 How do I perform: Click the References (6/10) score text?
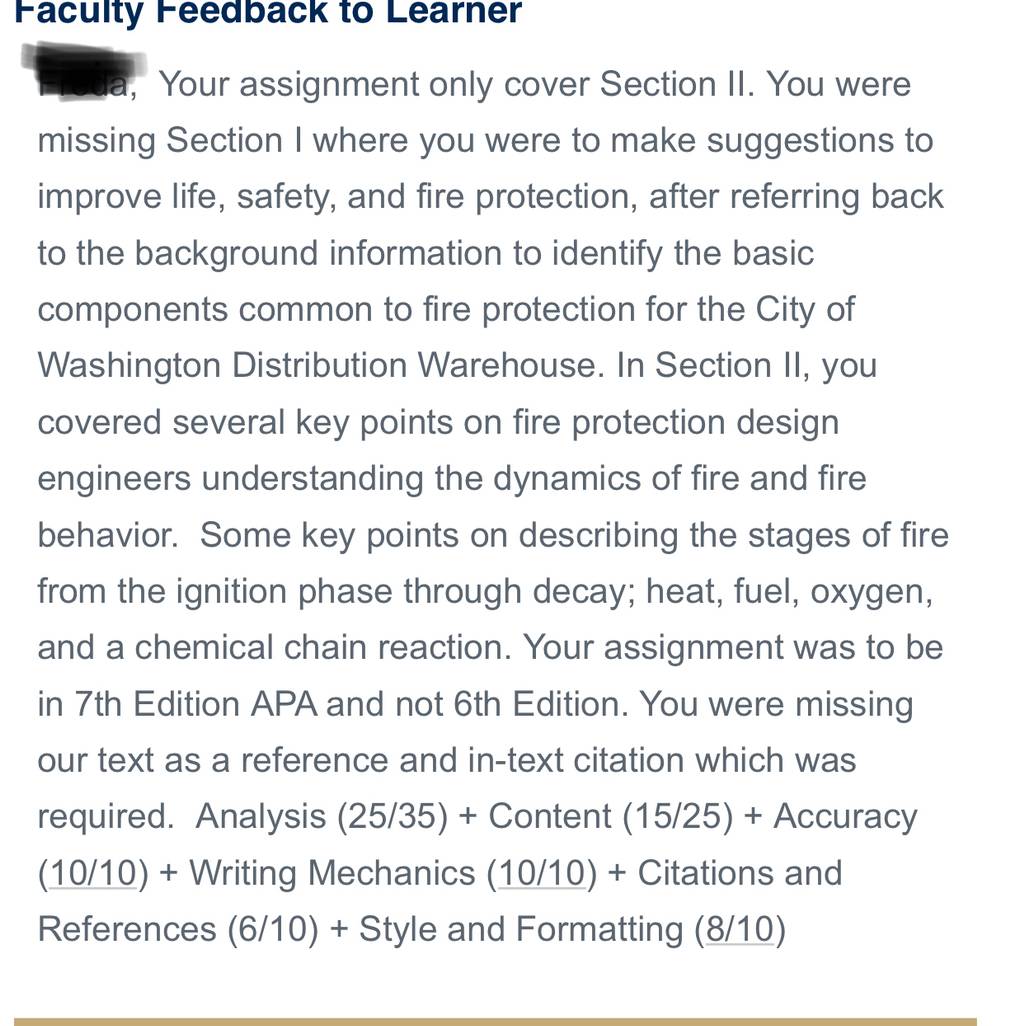pyautogui.click(x=178, y=929)
